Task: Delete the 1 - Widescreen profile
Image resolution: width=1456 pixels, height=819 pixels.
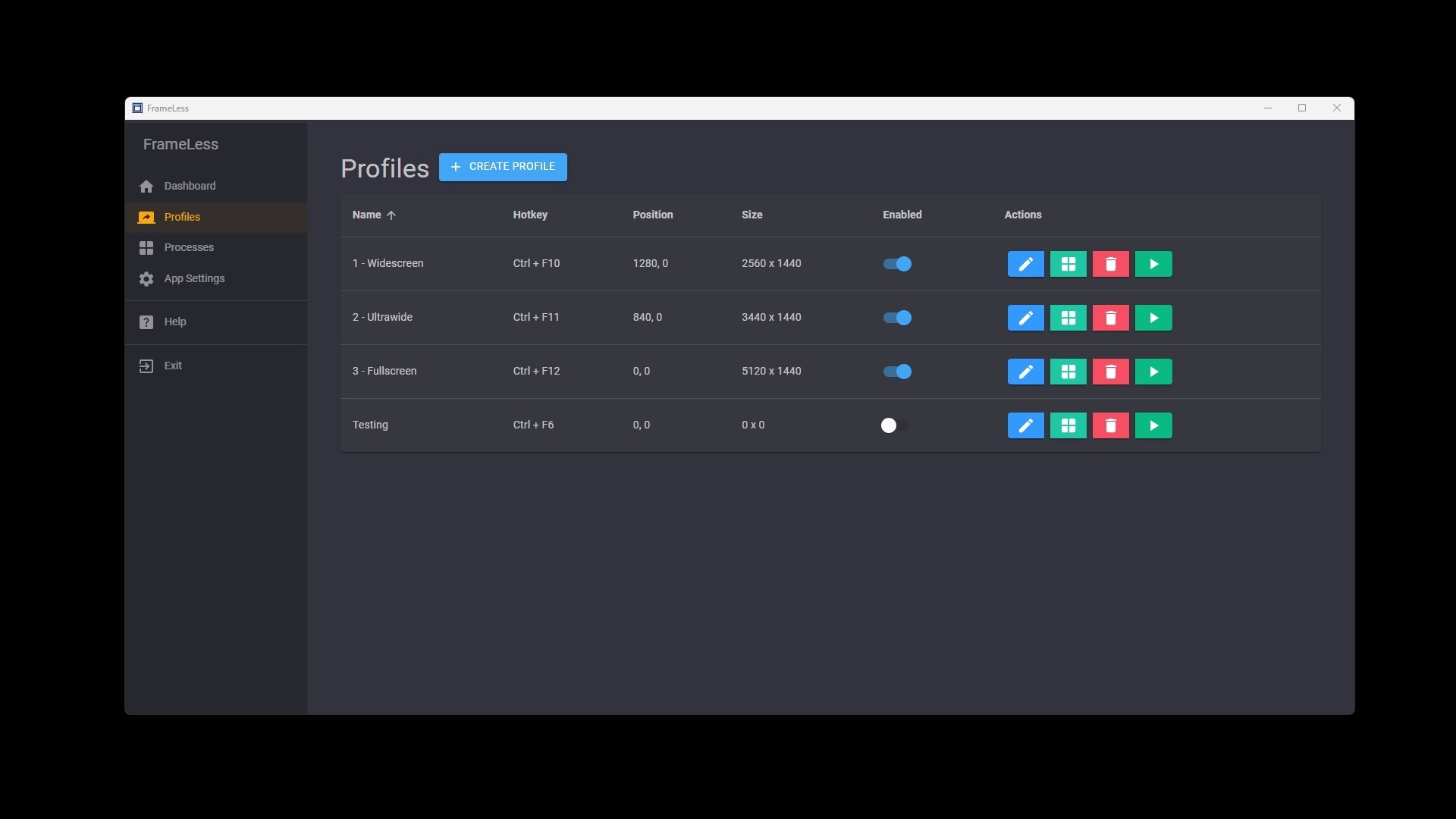Action: point(1110,264)
